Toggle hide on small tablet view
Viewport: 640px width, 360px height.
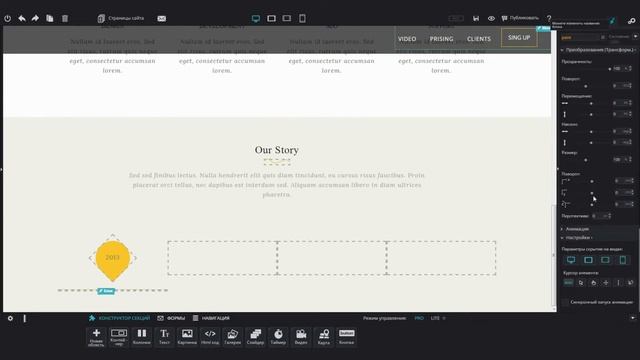(605, 260)
